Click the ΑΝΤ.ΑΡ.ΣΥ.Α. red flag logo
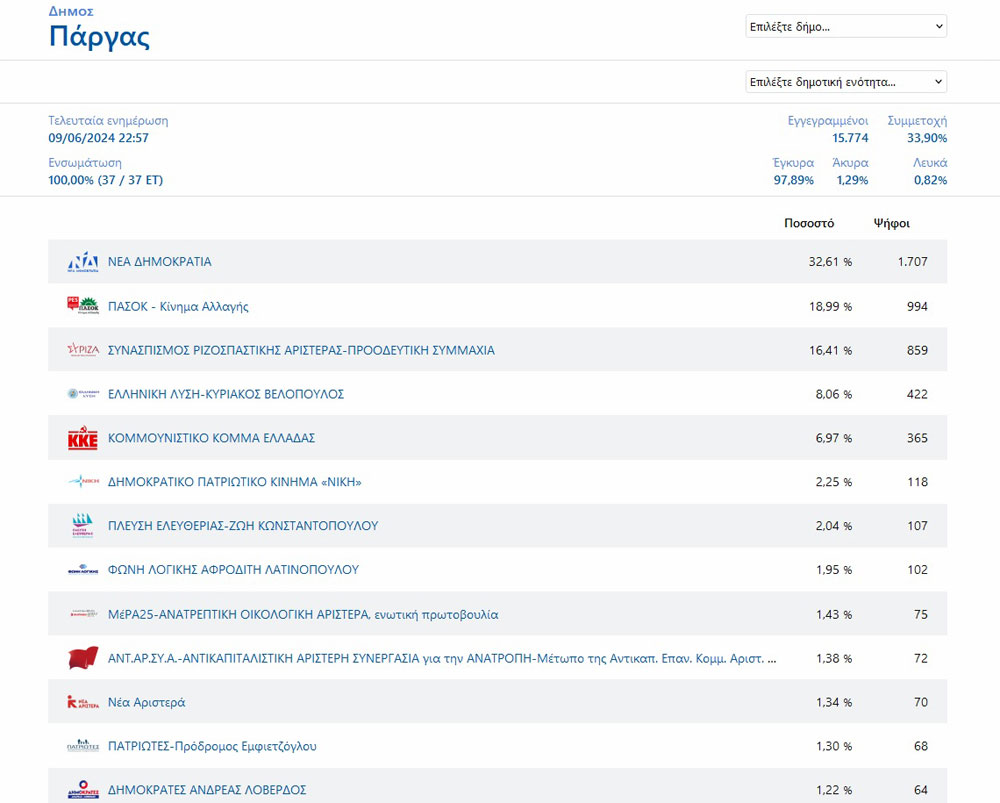 point(82,658)
